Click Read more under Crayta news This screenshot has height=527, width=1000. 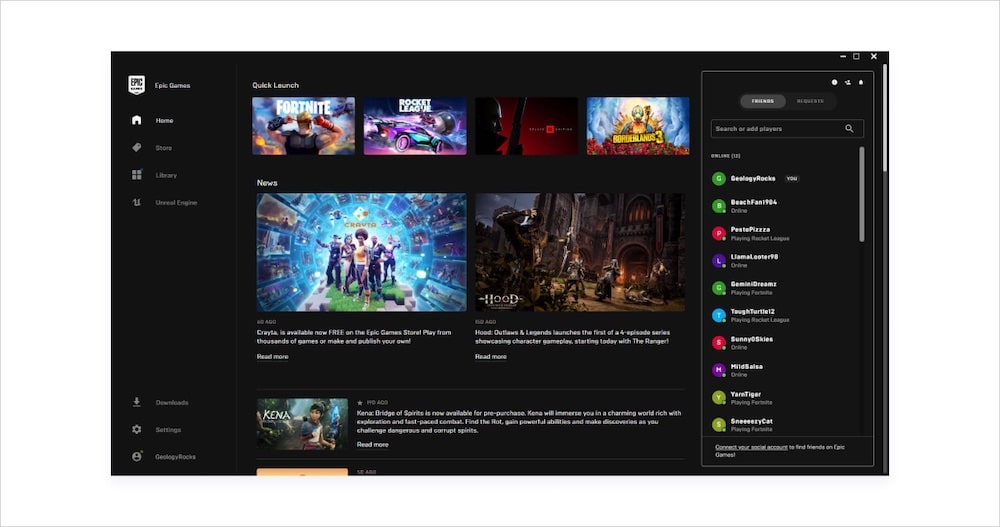click(272, 357)
